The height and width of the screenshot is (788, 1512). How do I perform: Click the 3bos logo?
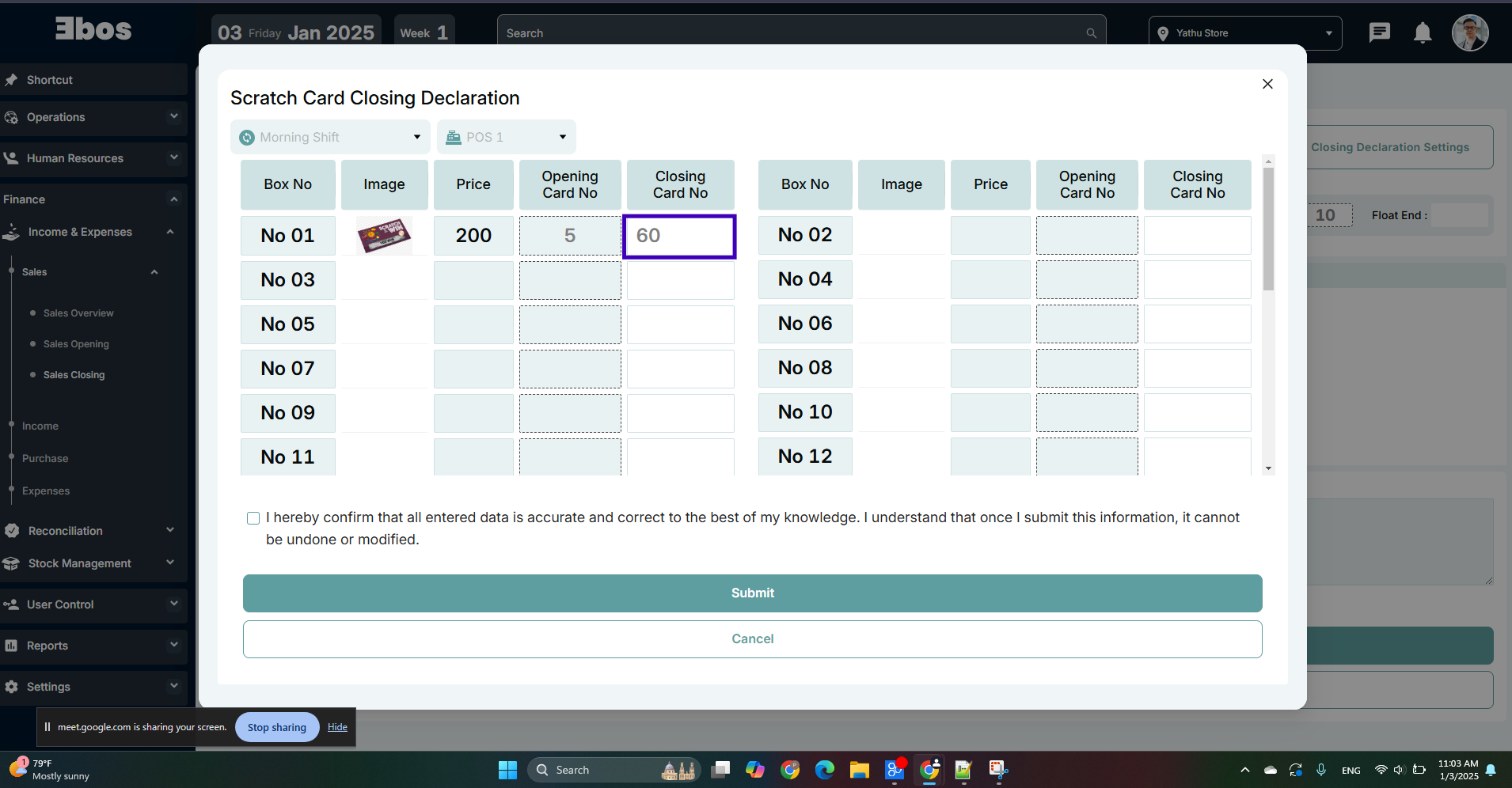pos(93,29)
